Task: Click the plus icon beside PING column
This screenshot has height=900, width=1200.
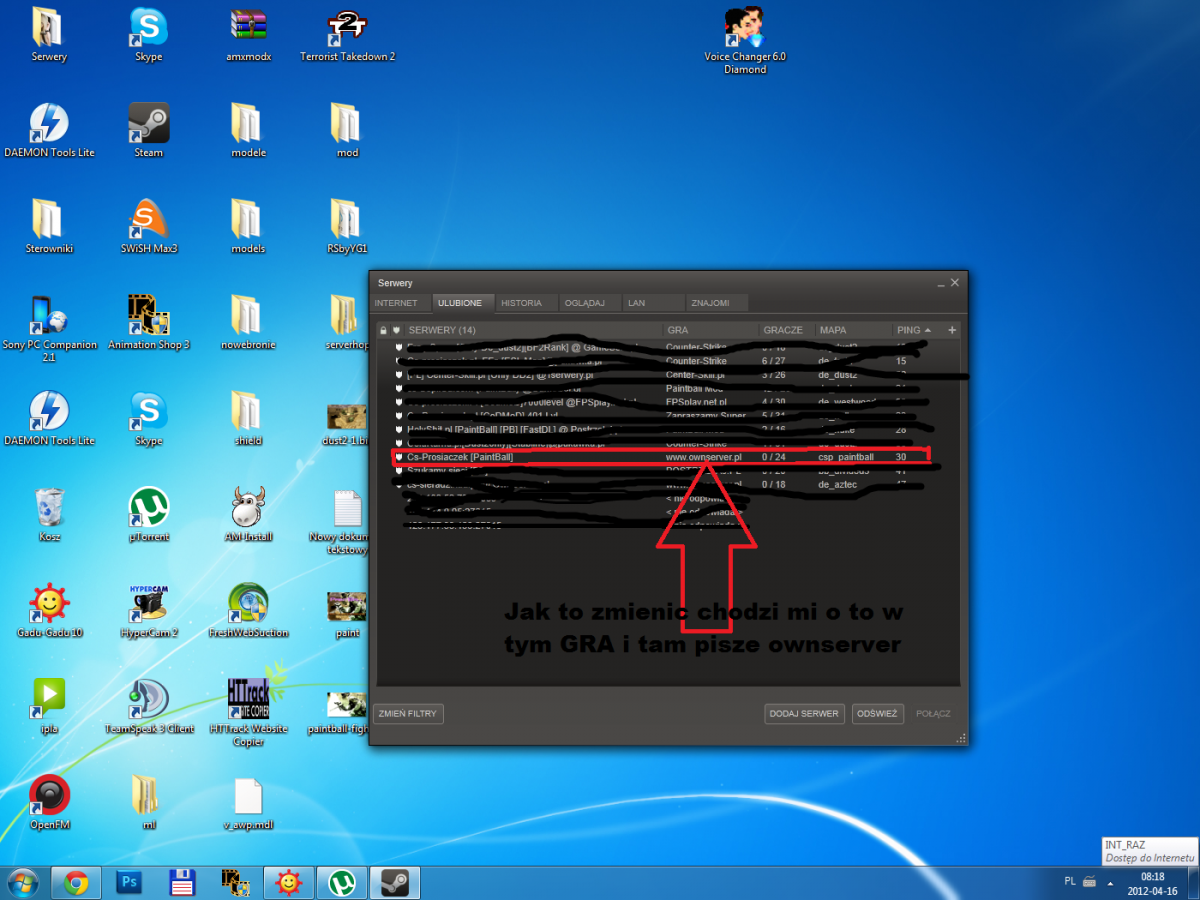Action: [x=952, y=330]
